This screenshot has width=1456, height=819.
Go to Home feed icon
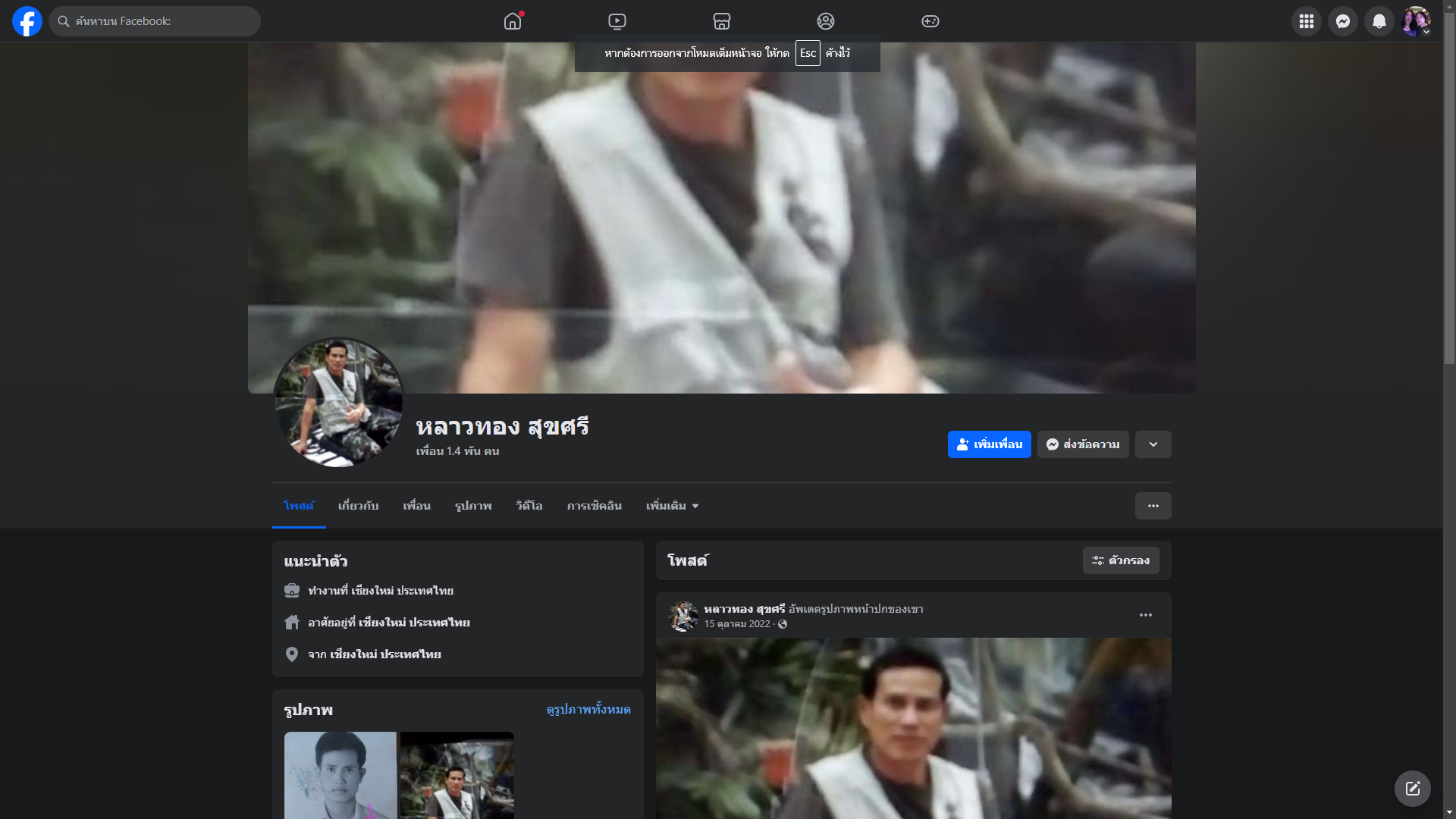point(513,21)
